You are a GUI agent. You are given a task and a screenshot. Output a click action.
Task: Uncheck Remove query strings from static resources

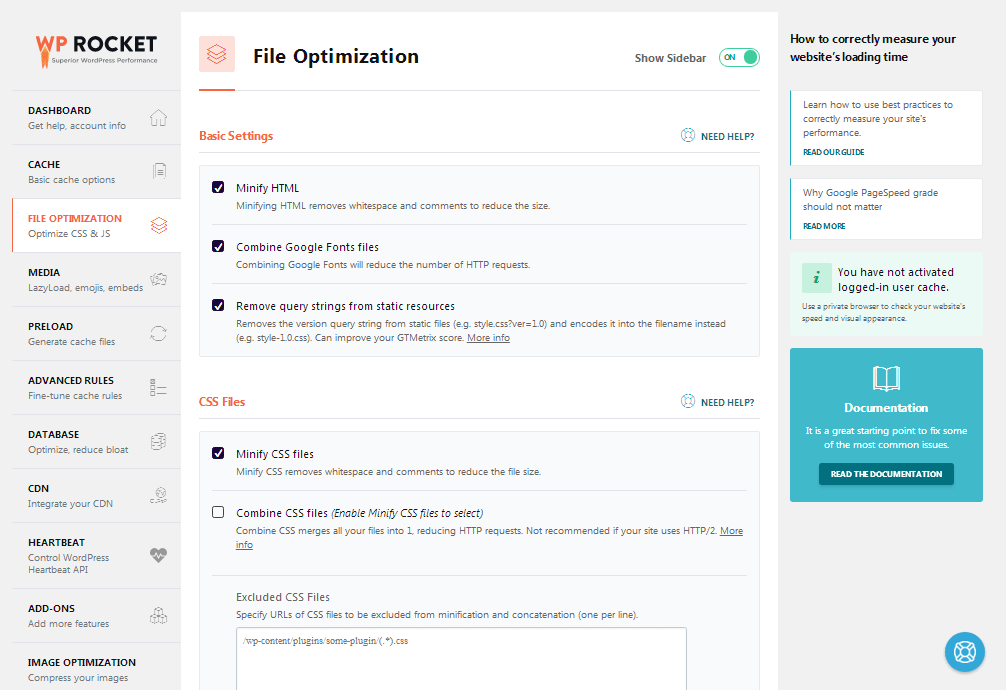[x=218, y=305]
